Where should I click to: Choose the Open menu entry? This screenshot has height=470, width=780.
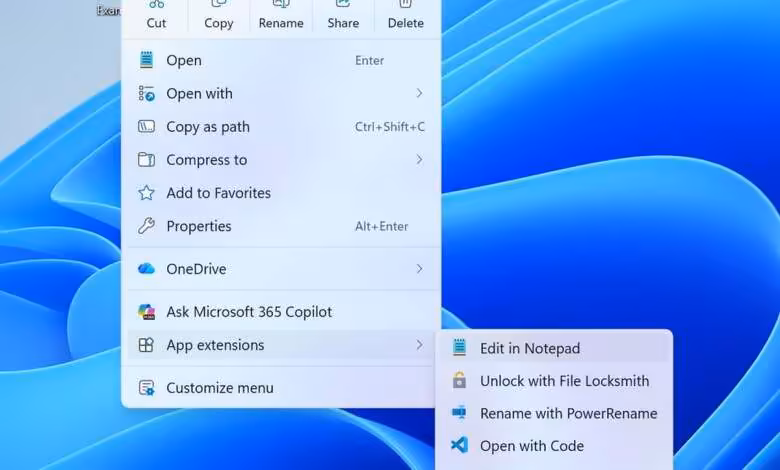pyautogui.click(x=281, y=60)
